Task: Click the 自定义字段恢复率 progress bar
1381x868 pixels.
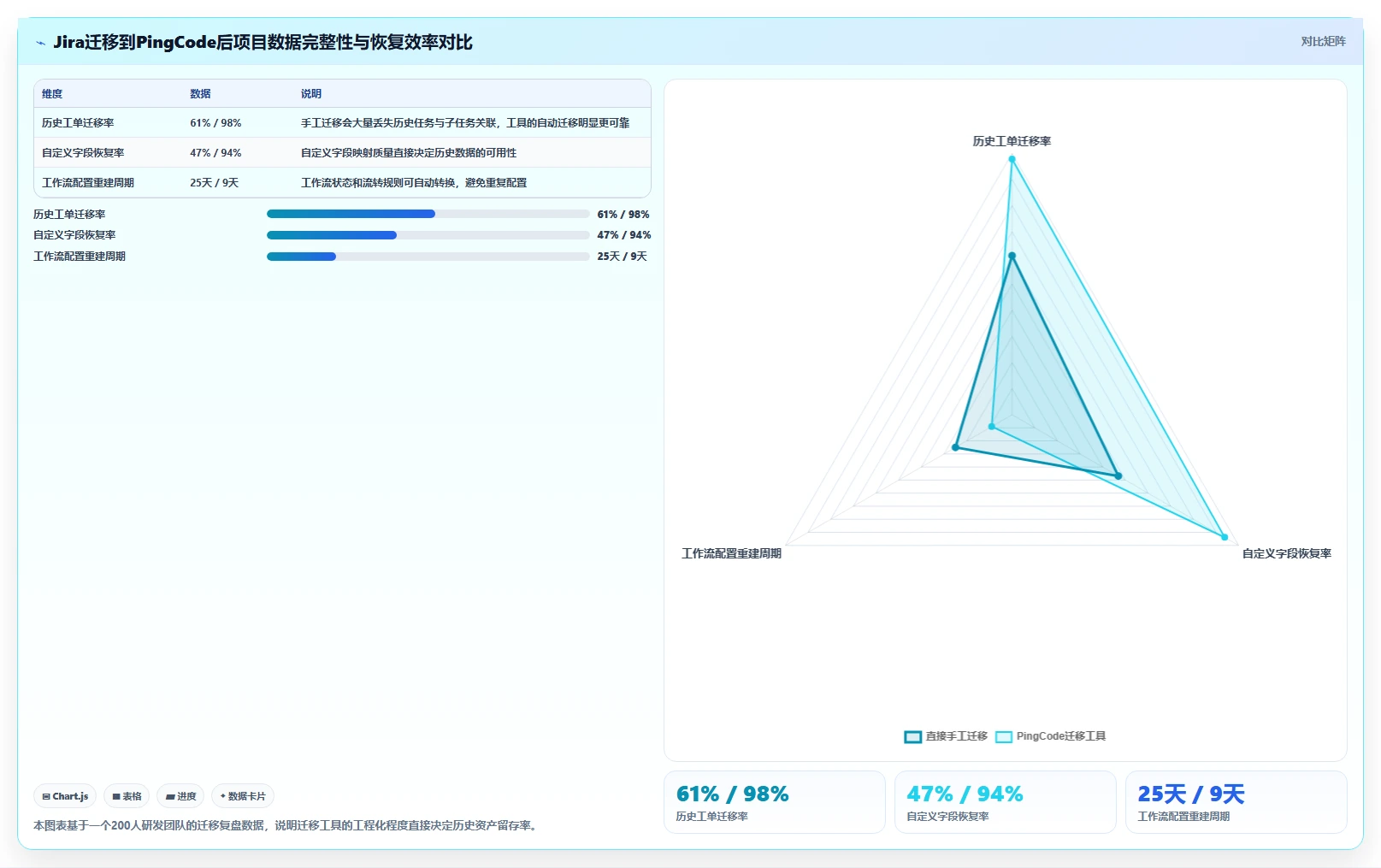Action: (428, 235)
